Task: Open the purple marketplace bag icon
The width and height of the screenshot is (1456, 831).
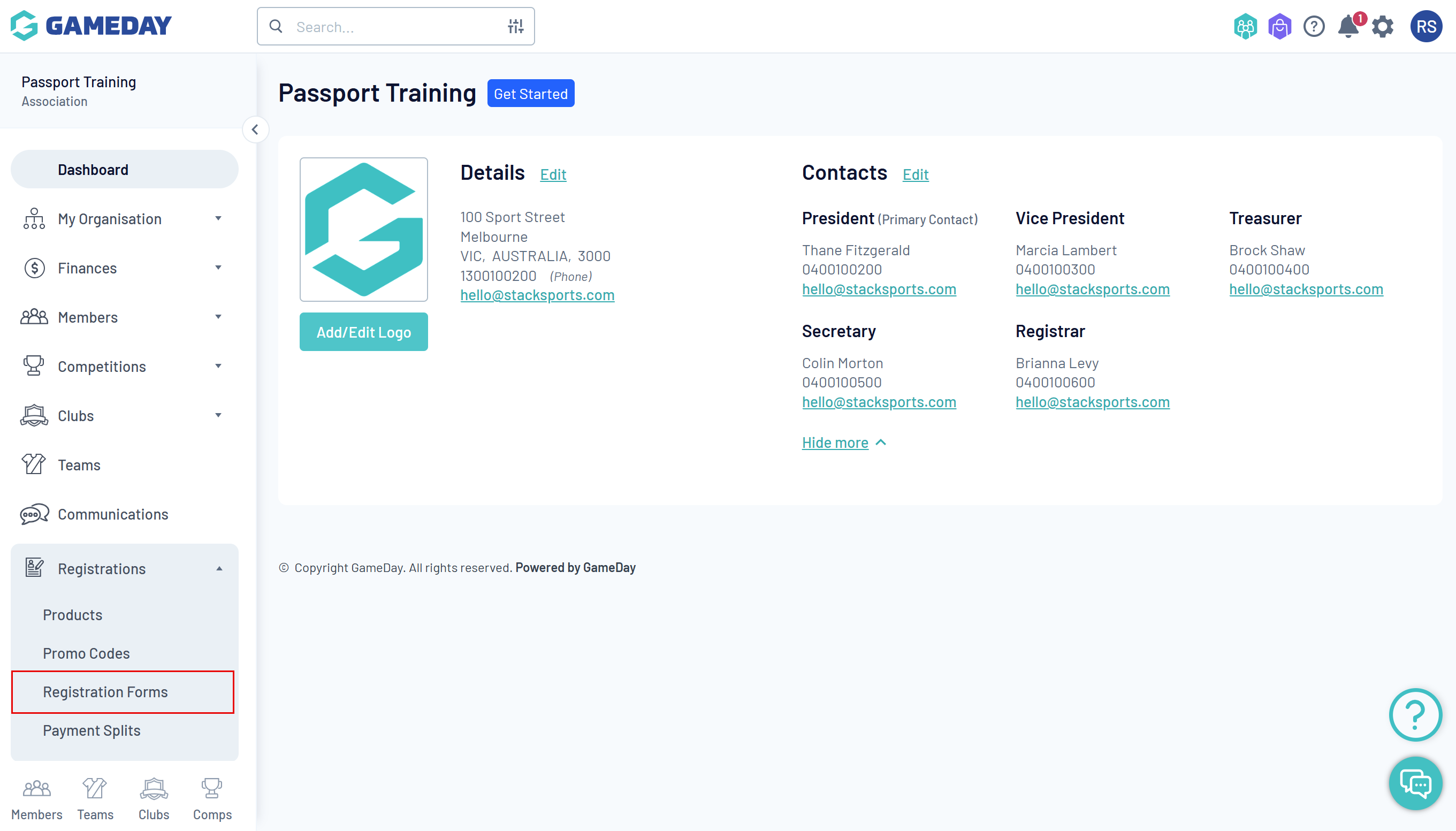Action: click(1279, 27)
